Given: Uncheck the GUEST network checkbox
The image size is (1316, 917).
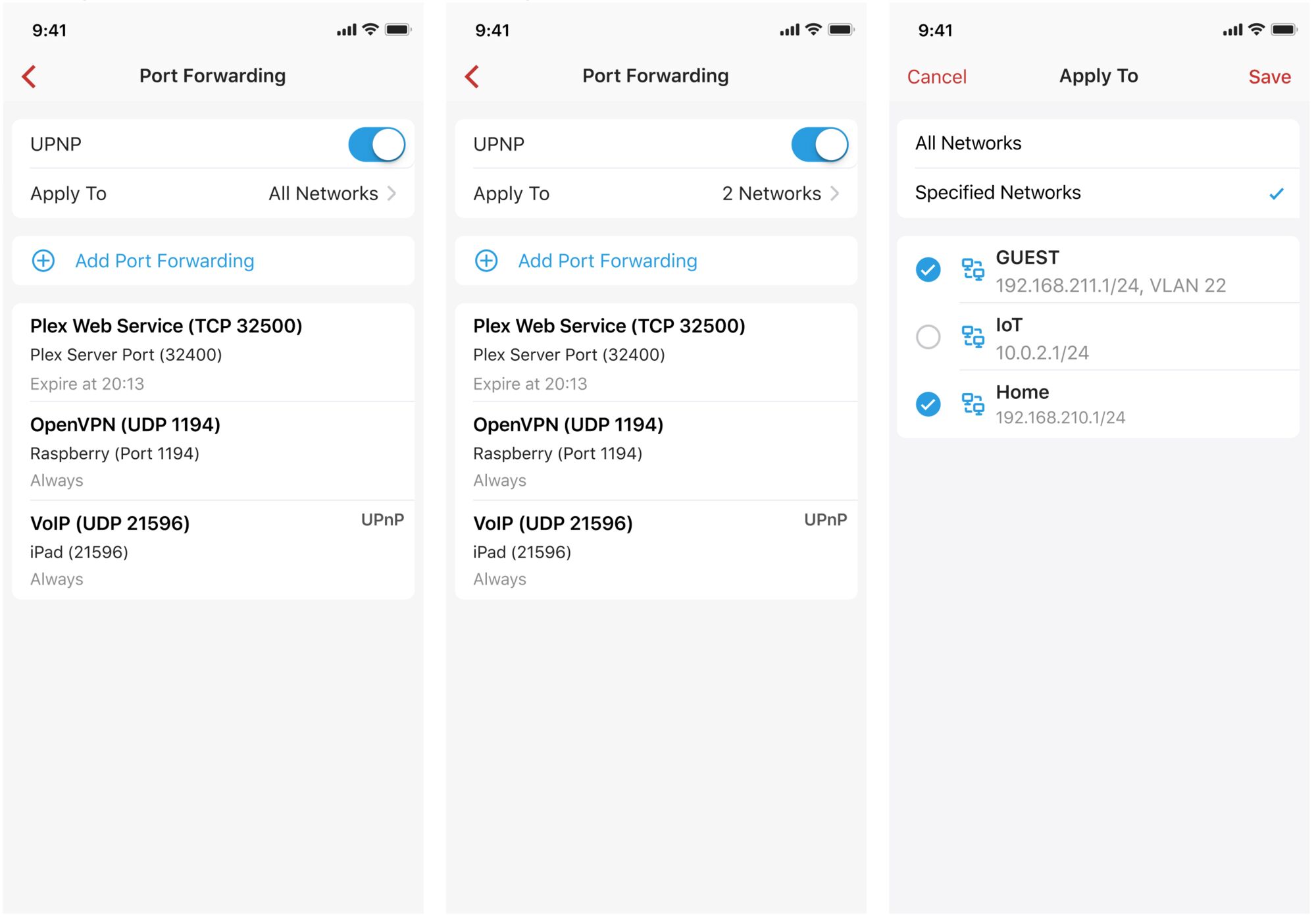Looking at the screenshot, I should (928, 269).
